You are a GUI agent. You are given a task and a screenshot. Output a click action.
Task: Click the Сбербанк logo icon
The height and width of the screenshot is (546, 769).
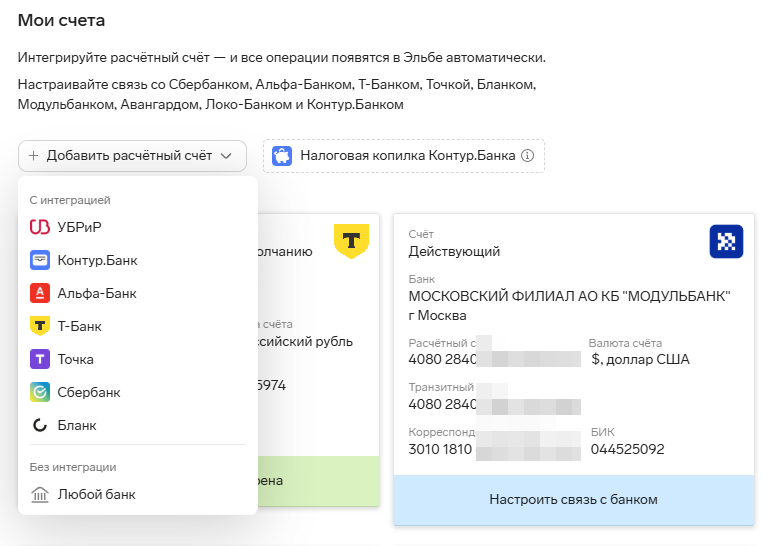coord(40,392)
